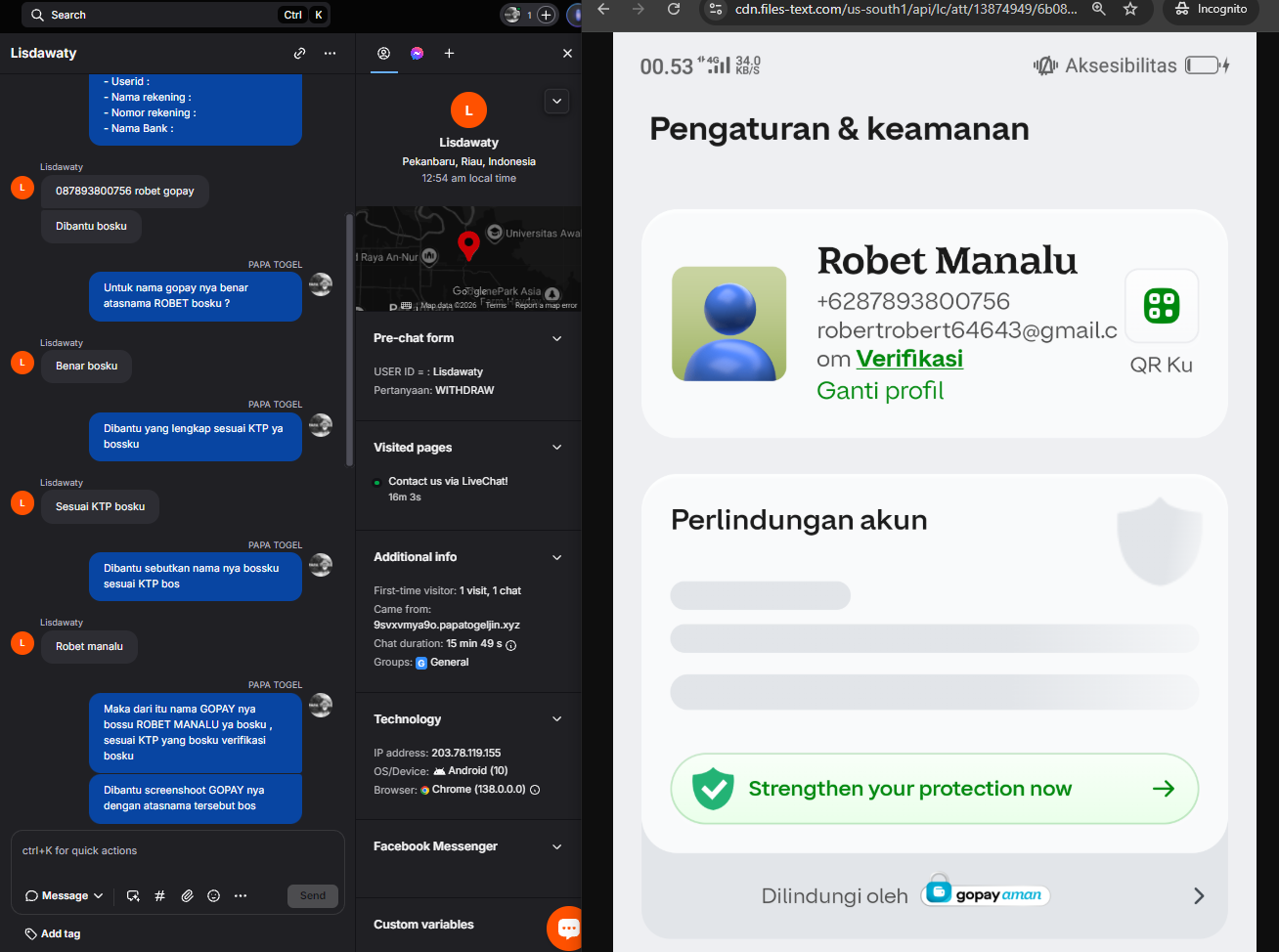Open chat more options ellipsis menu
This screenshot has height=952, width=1279.
point(331,53)
